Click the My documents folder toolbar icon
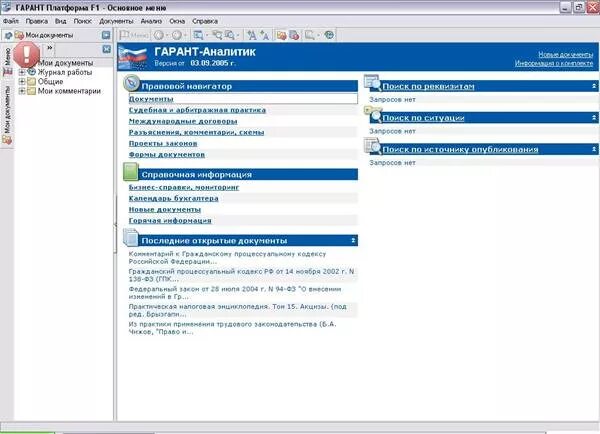Screen dimensions: 600x434 coord(281,35)
